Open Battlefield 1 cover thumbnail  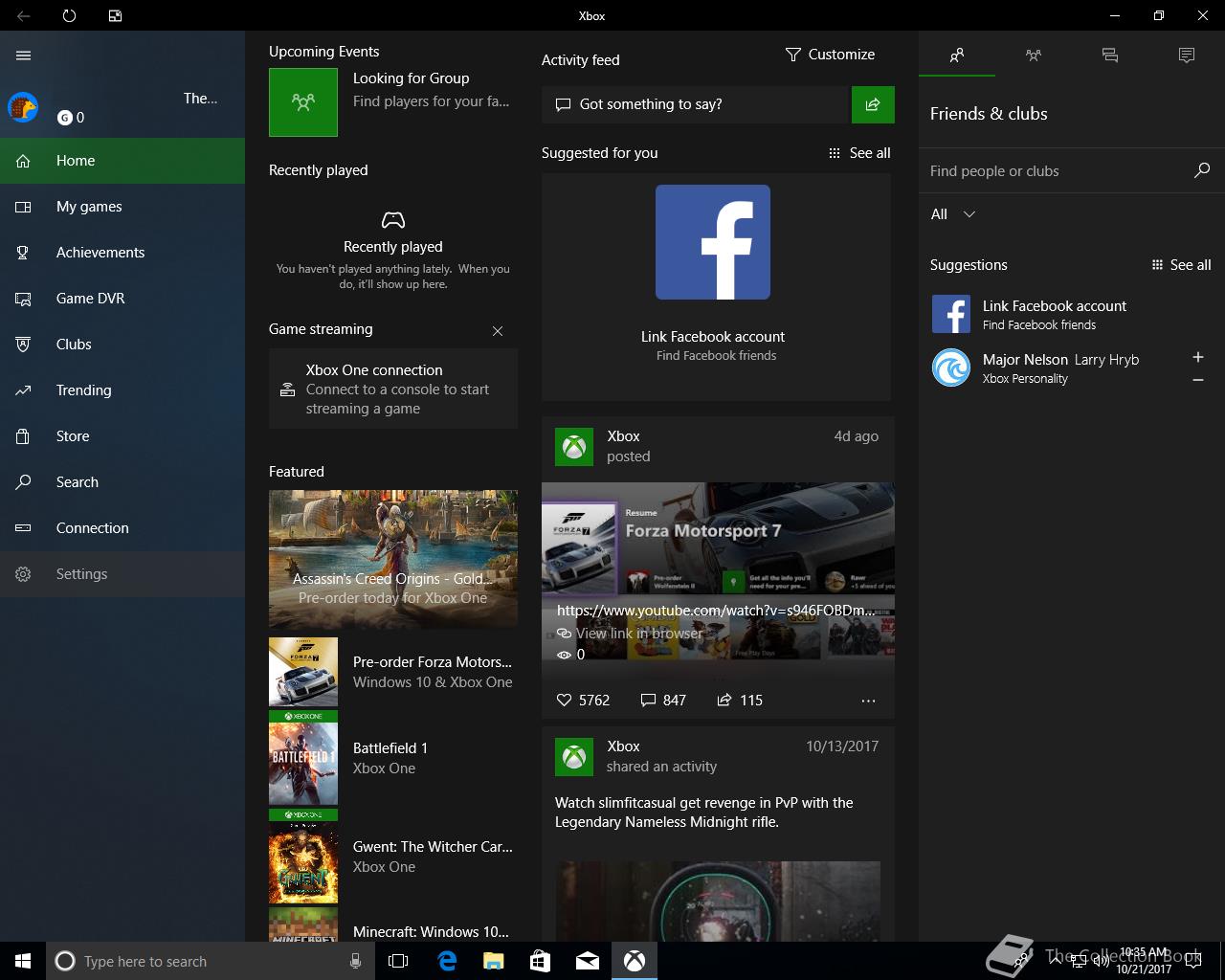303,758
